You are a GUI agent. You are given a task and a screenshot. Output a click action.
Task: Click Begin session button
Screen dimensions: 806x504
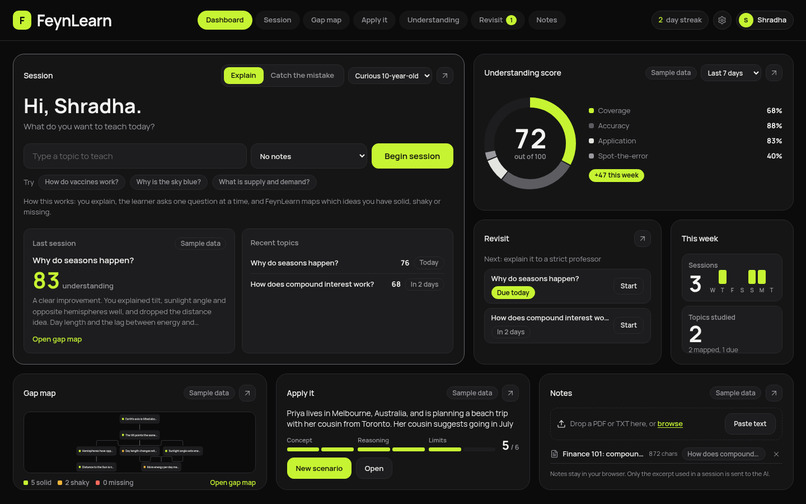412,156
